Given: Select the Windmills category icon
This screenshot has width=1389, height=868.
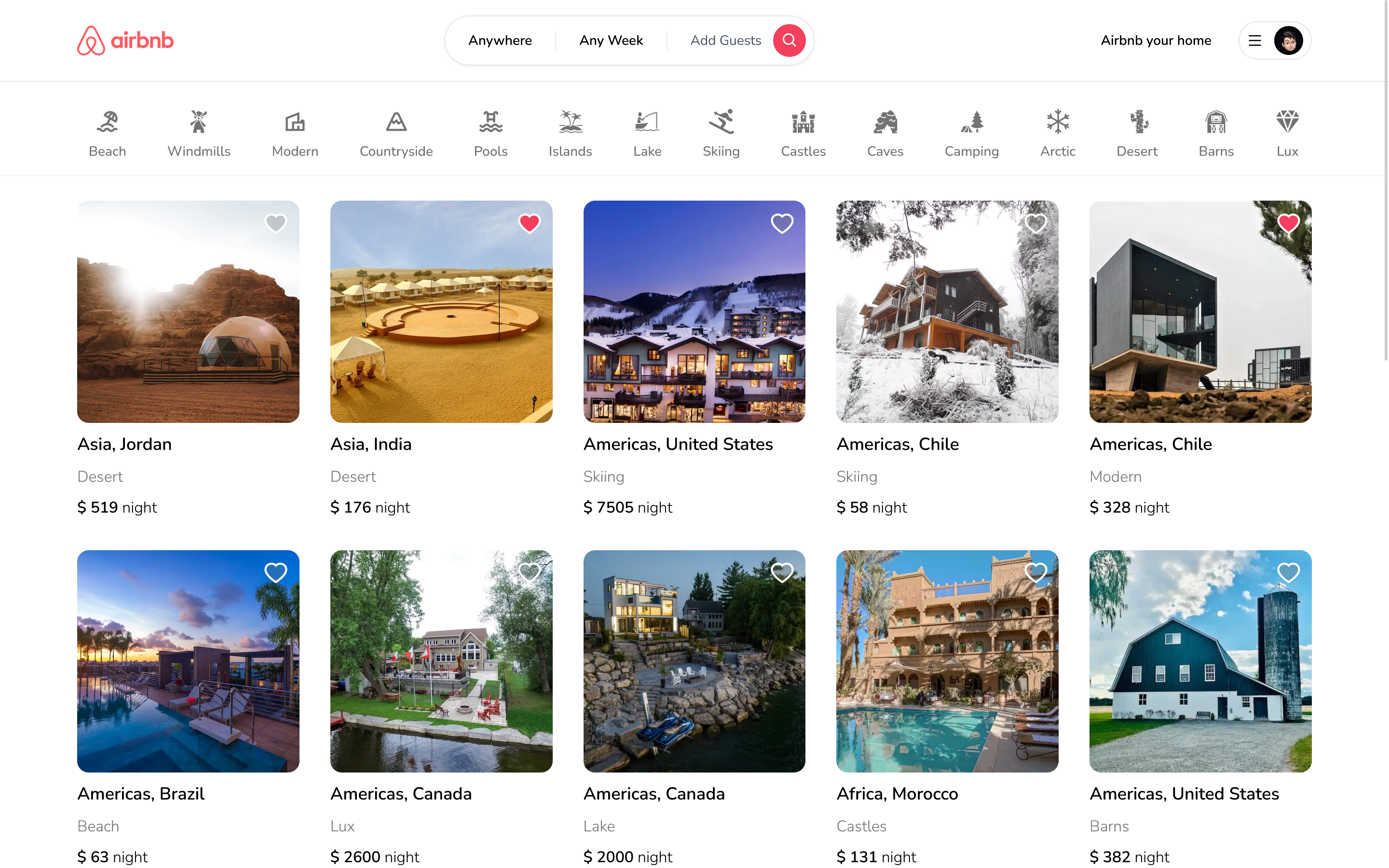Looking at the screenshot, I should [199, 122].
